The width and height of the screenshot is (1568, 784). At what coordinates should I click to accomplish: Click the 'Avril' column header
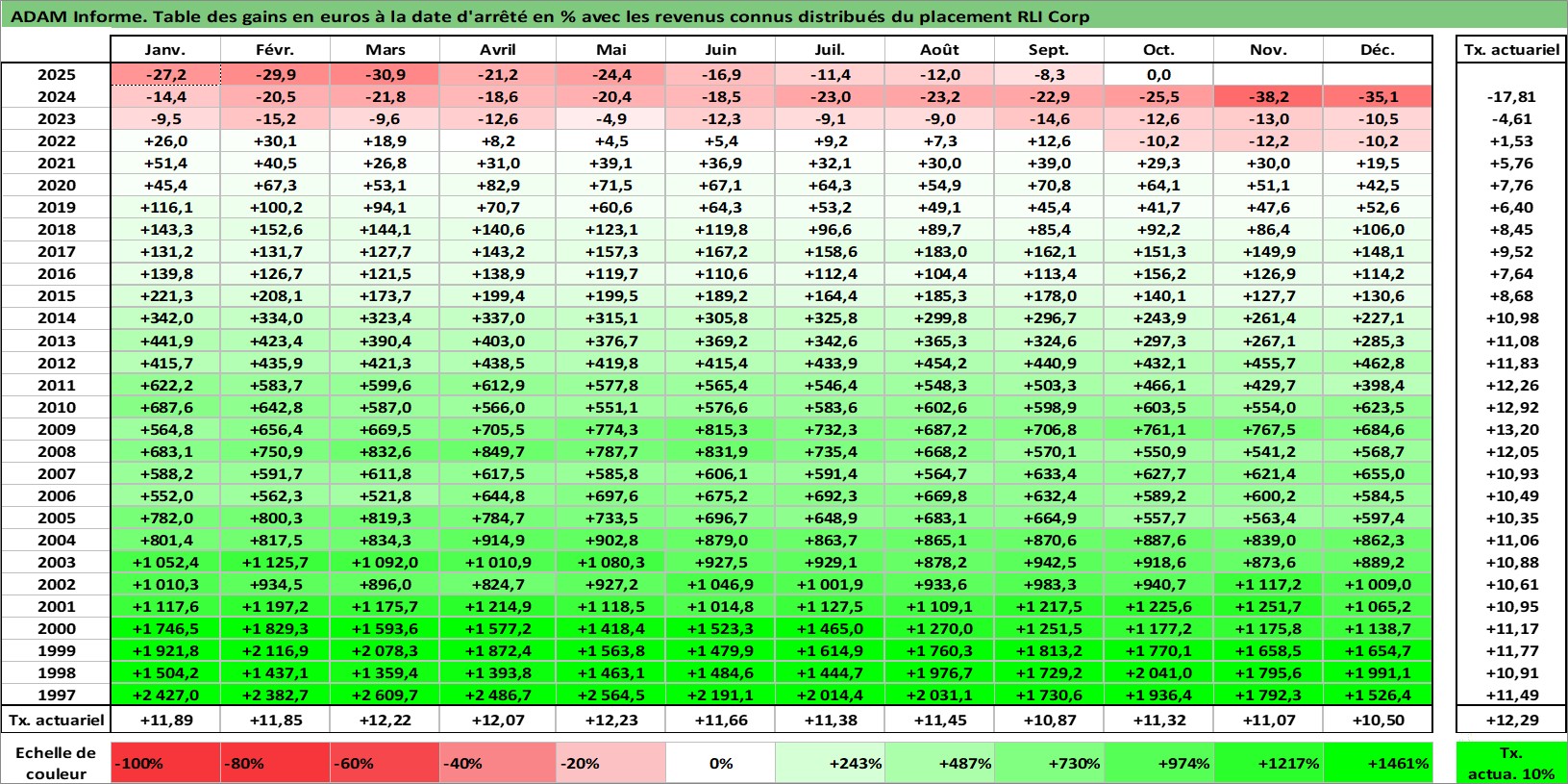click(497, 50)
